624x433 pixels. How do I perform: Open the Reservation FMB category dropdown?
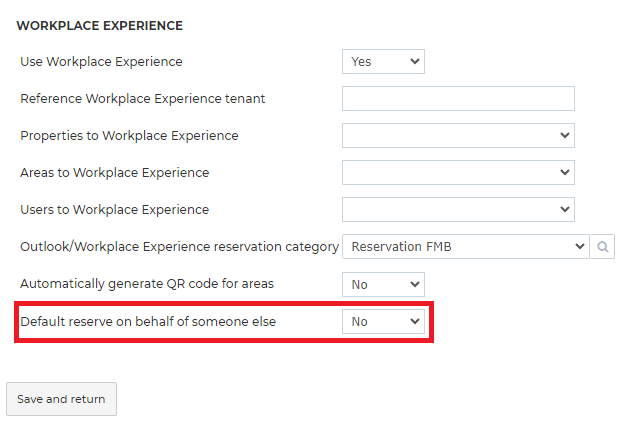466,247
